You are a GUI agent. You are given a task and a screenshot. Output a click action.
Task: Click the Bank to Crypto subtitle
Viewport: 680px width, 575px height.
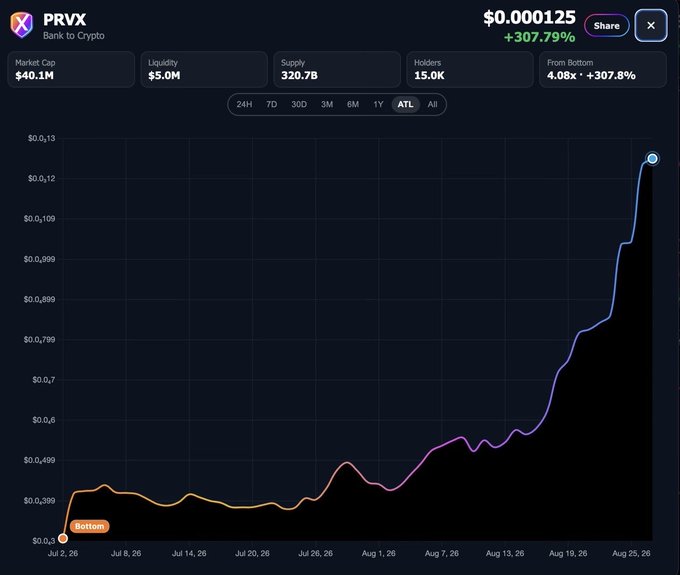coord(74,36)
